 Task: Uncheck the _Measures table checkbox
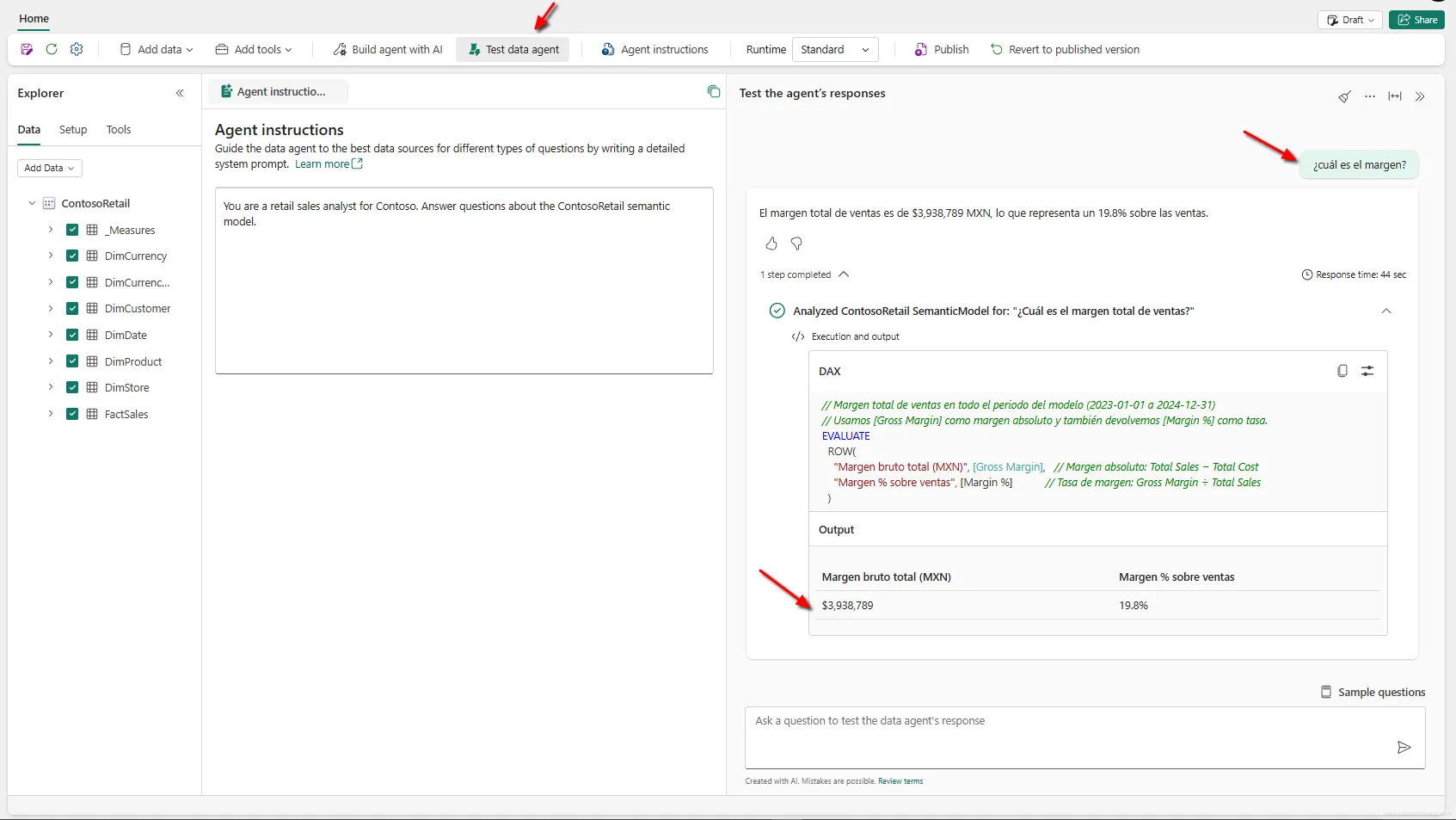pyautogui.click(x=72, y=230)
